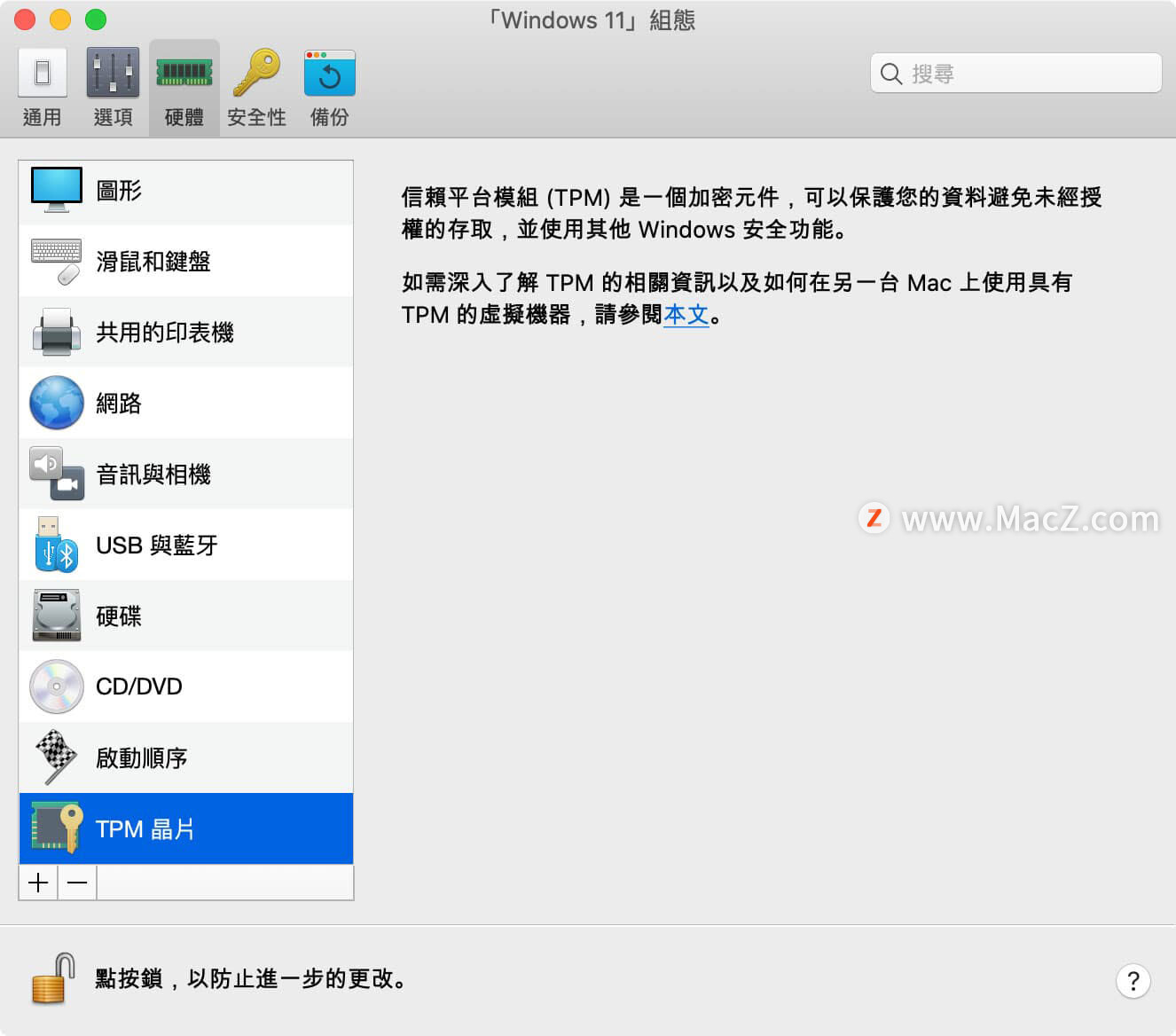This screenshot has height=1036, width=1176.
Task: Select the 音訊與相機 text in the sidebar
Action: (153, 474)
